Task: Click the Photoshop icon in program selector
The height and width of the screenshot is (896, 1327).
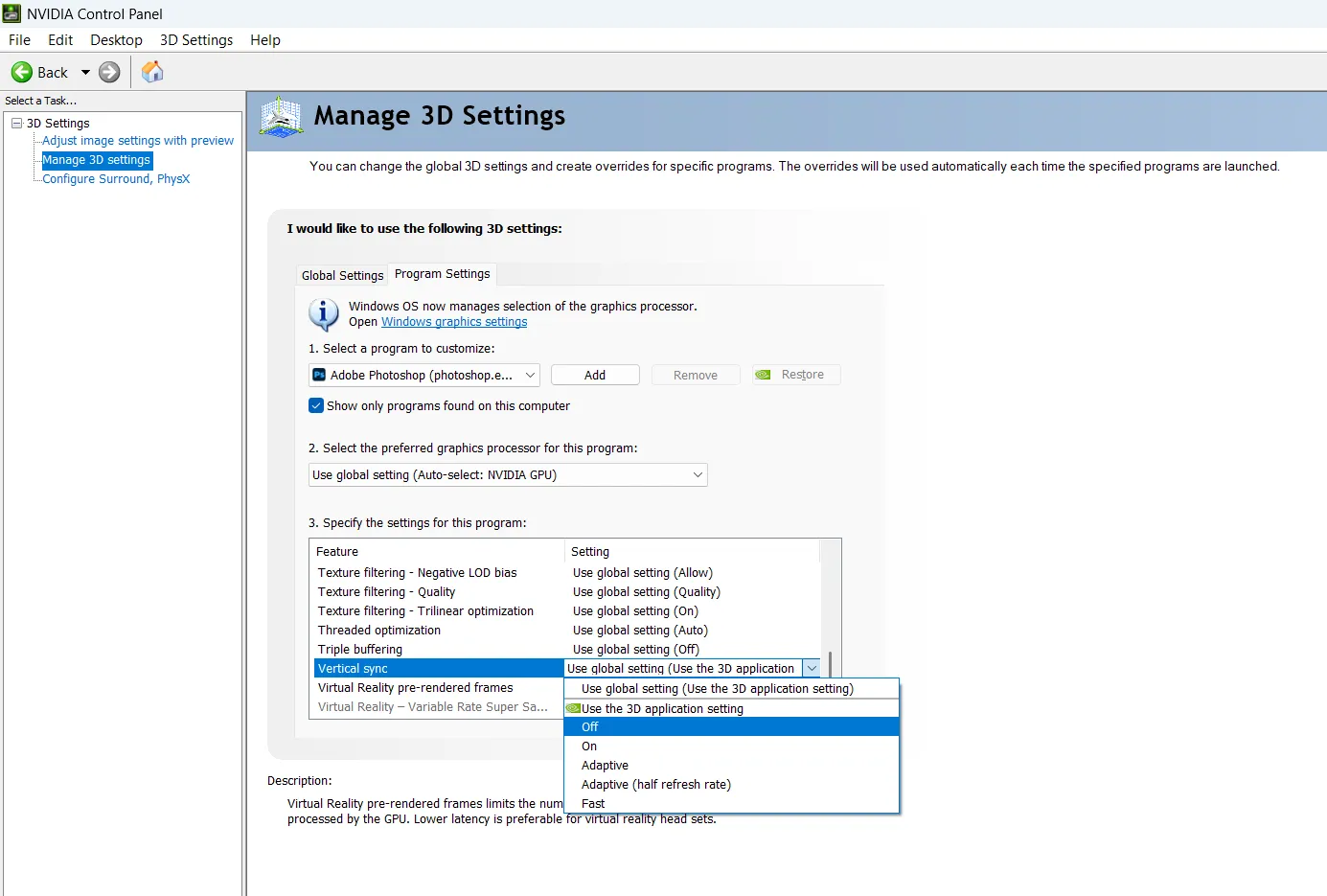Action: pyautogui.click(x=320, y=375)
